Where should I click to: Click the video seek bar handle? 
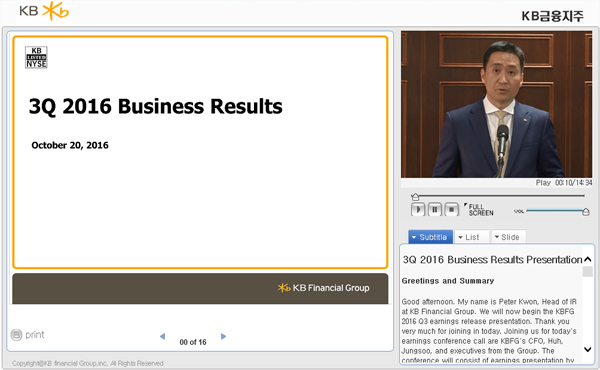click(x=415, y=197)
